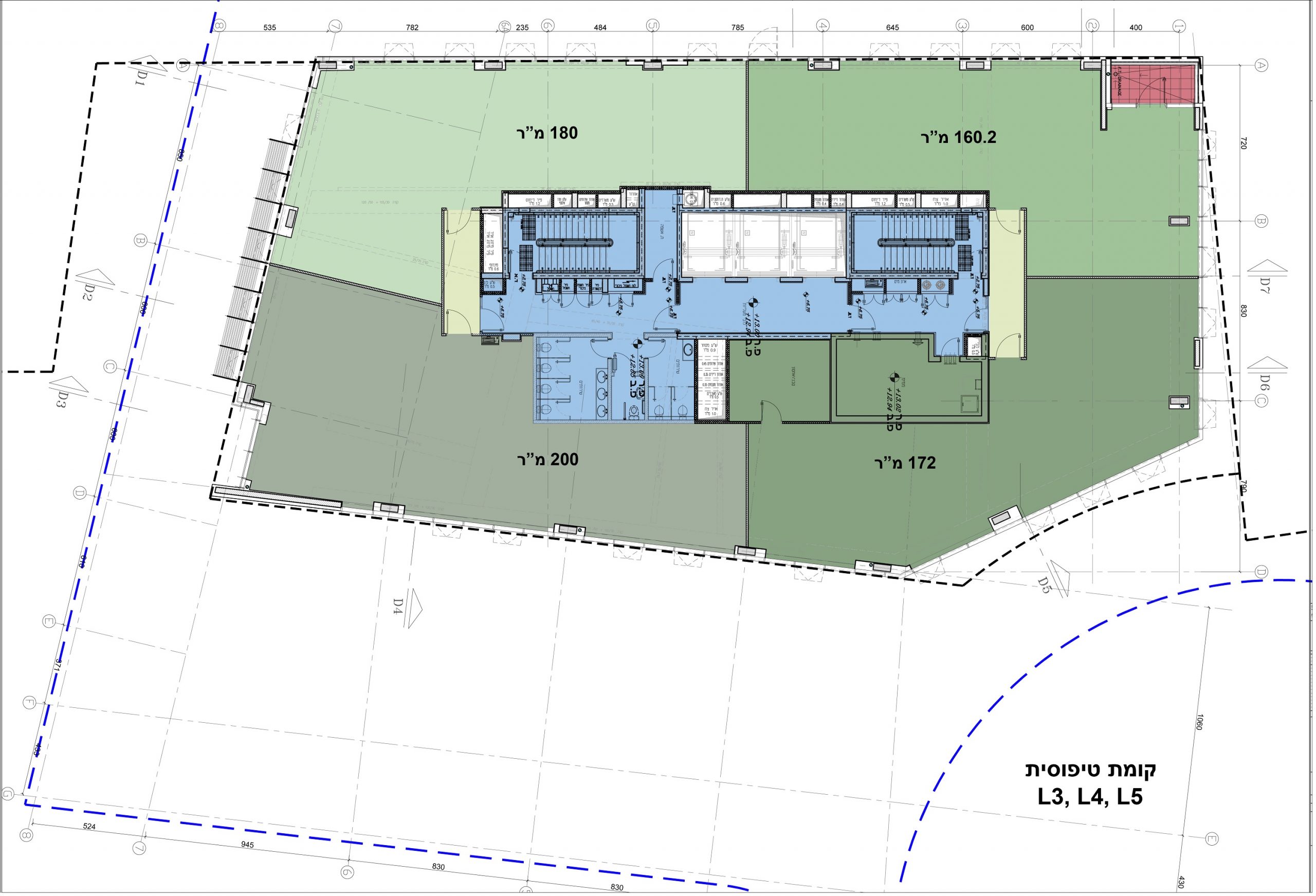Click the 172 m² unit label
Viewport: 1316px width, 896px height.
[x=904, y=463]
